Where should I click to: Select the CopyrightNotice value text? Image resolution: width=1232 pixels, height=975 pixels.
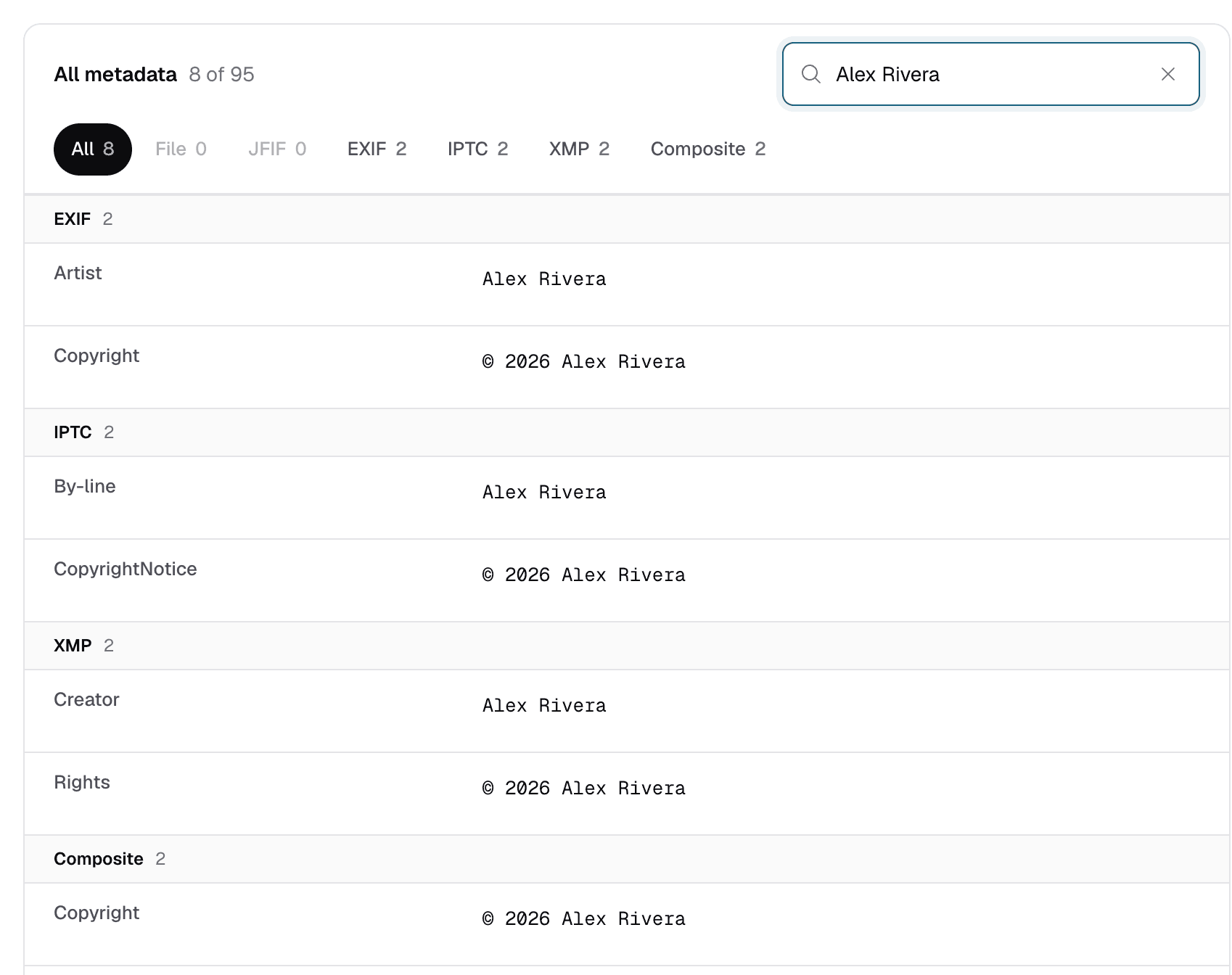click(584, 575)
